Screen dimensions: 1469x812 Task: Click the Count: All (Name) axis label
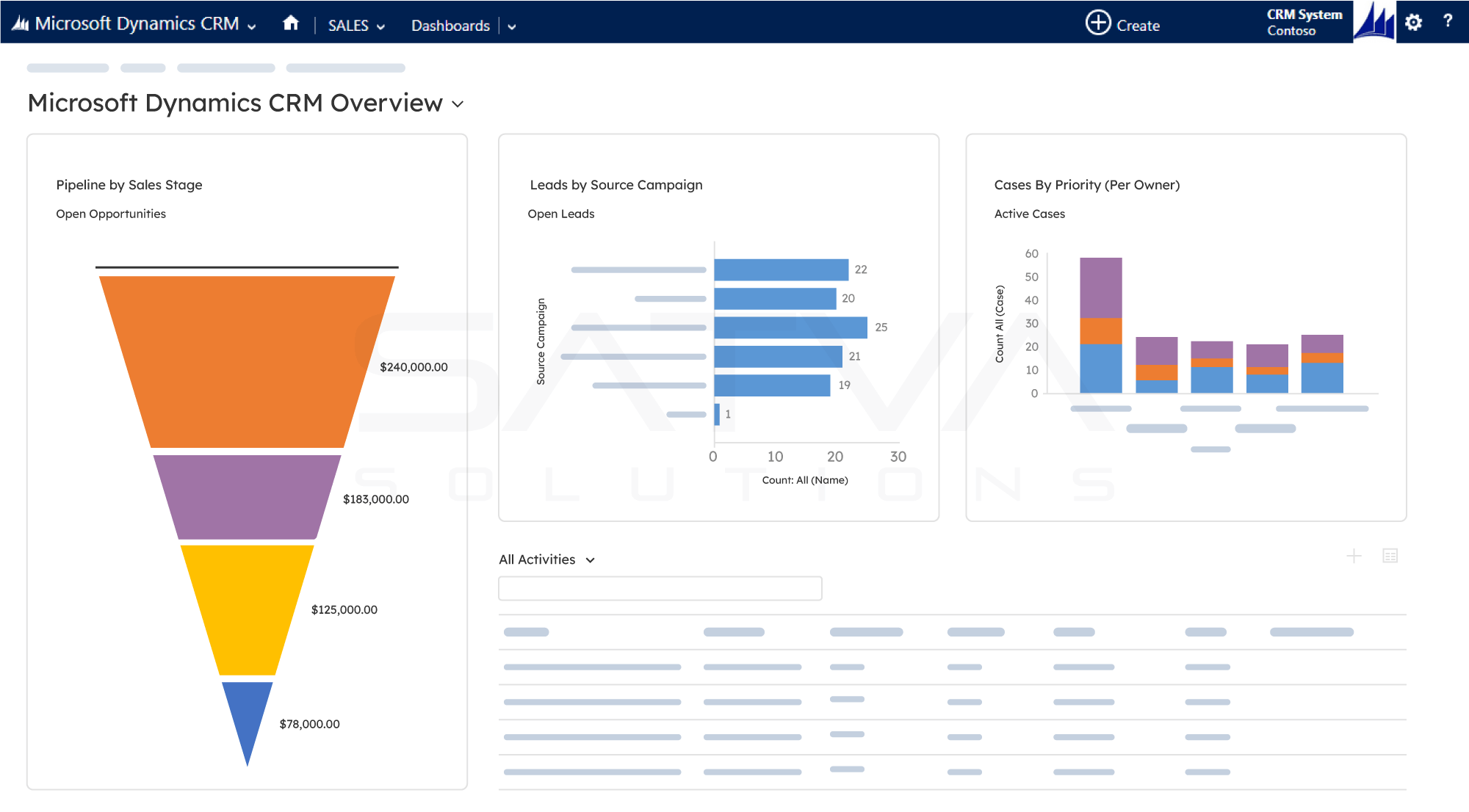(805, 480)
